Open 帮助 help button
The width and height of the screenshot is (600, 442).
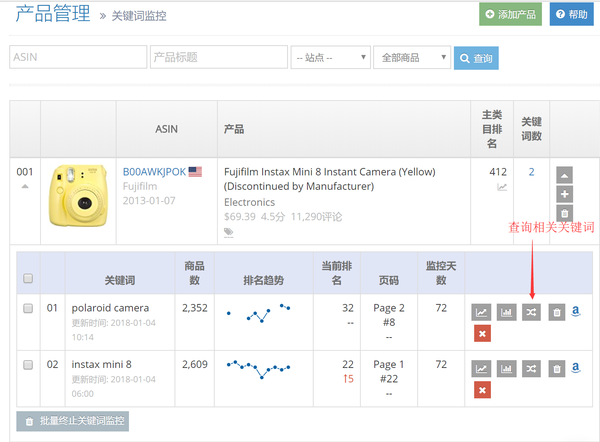572,14
